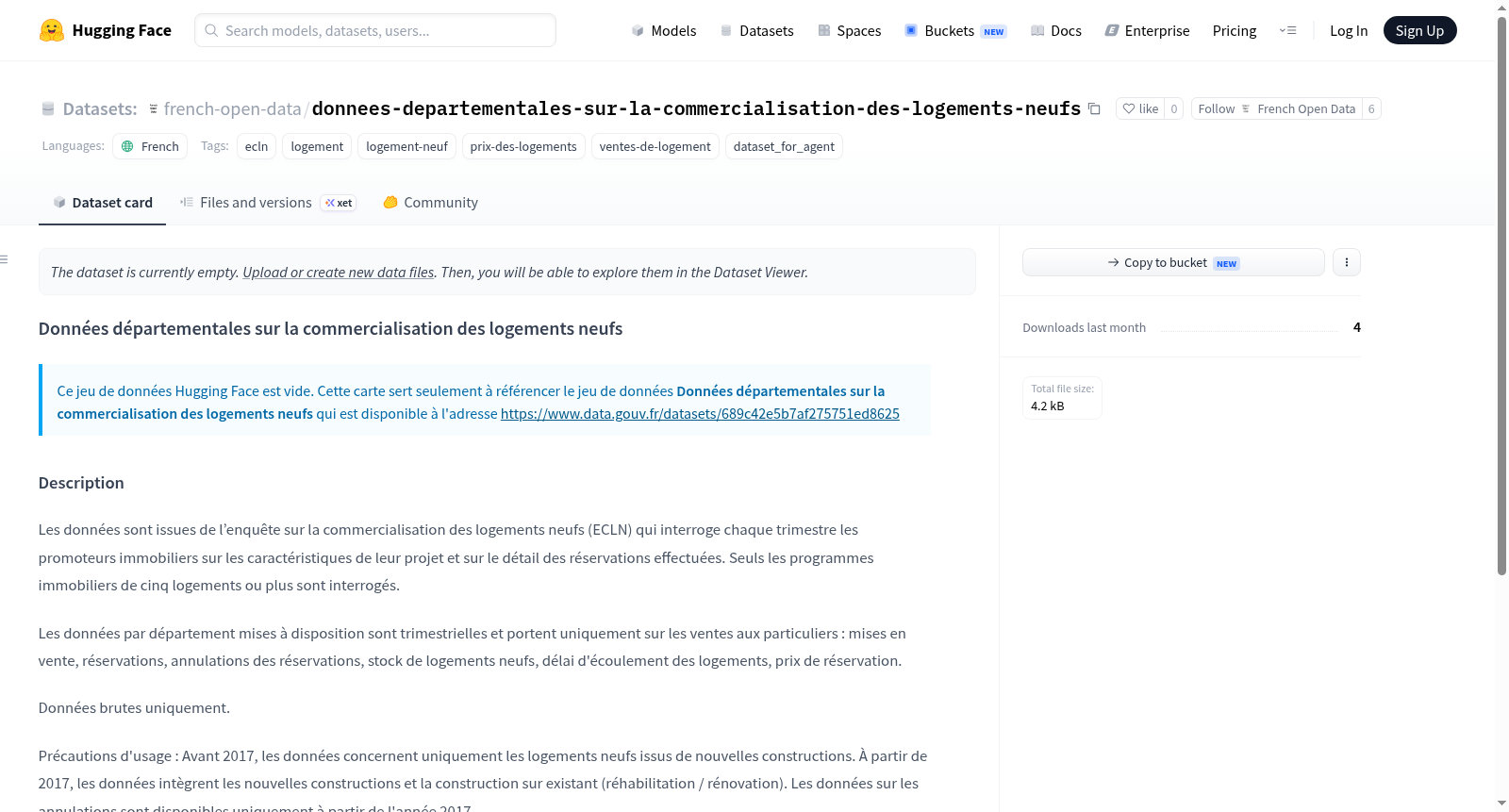Expand the navigation overflow menu icon
This screenshot has width=1509, height=812.
coord(1287,30)
